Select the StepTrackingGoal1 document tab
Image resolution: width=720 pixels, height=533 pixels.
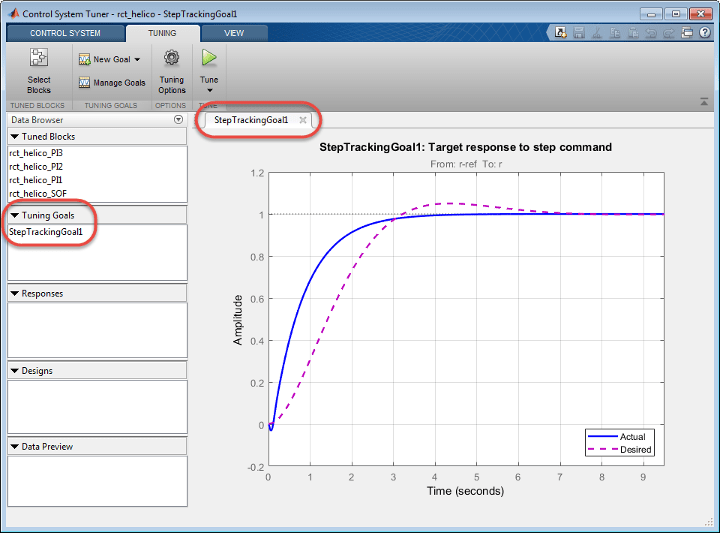pyautogui.click(x=251, y=120)
